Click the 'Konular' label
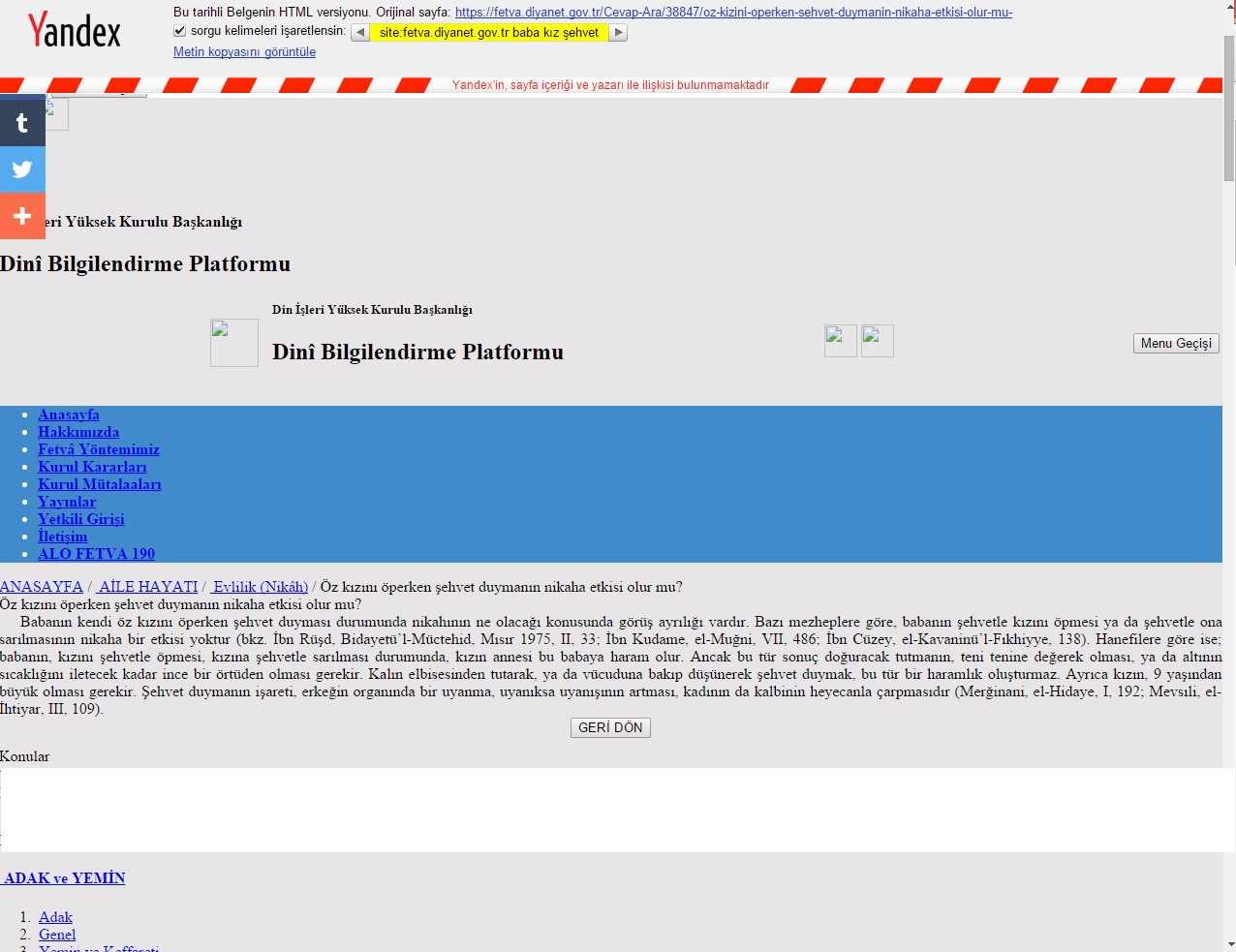This screenshot has width=1236, height=952. [x=24, y=756]
